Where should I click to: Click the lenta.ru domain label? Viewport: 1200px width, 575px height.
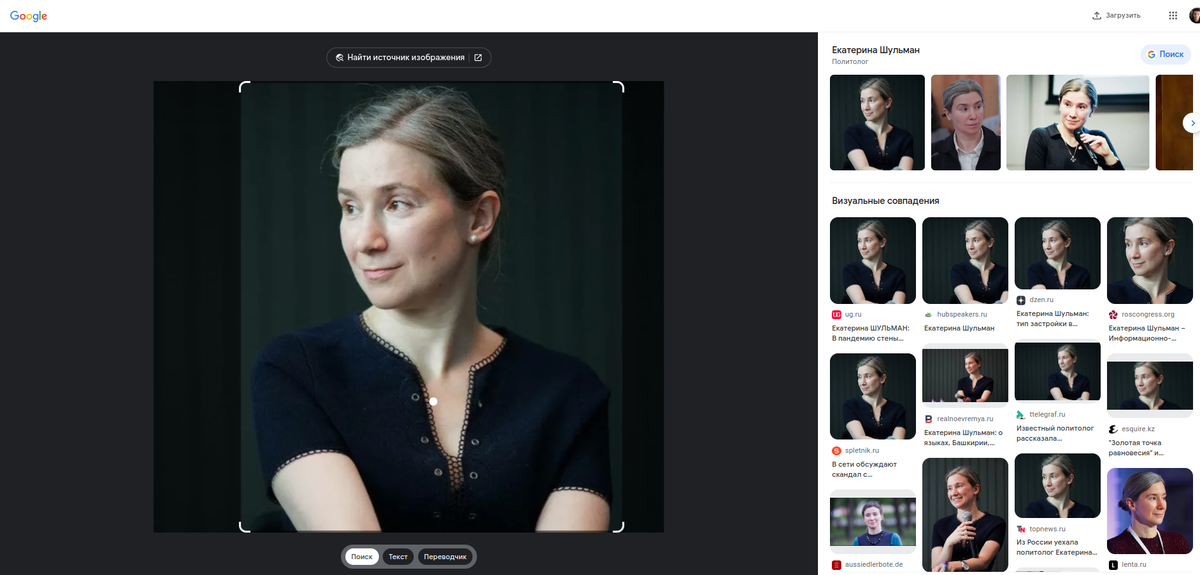click(1134, 564)
